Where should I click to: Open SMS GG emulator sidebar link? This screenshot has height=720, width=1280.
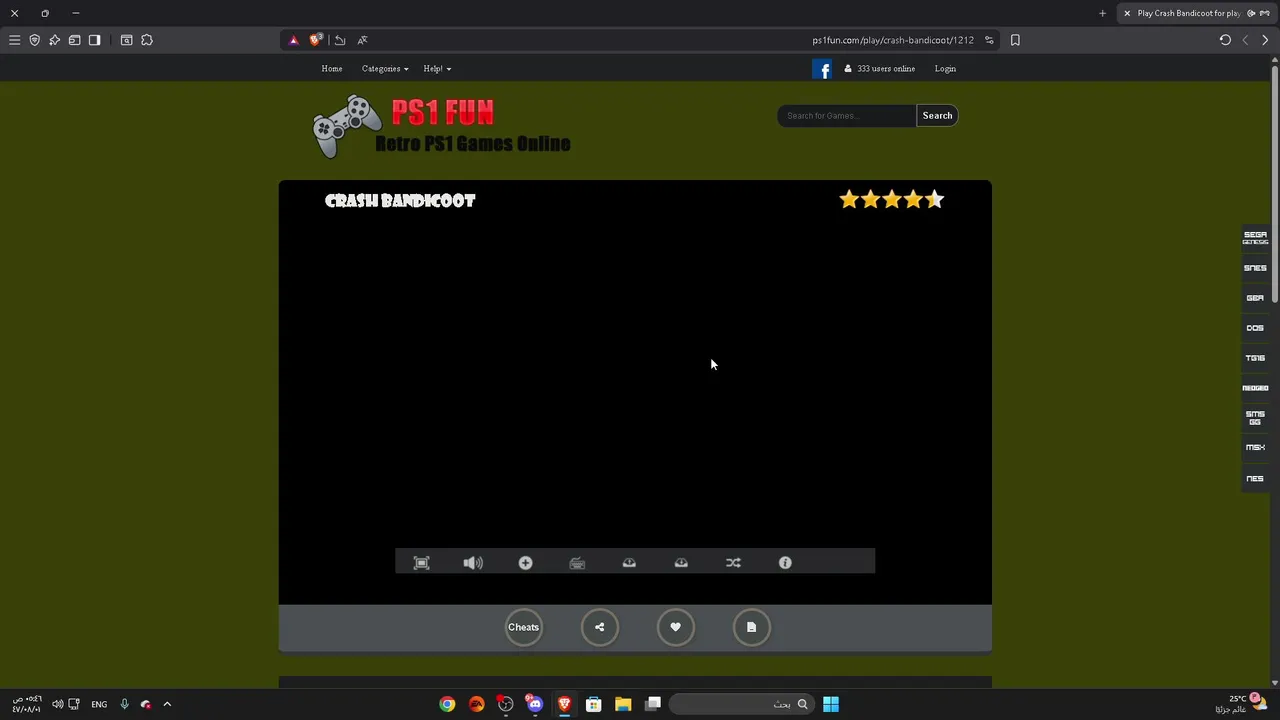click(1255, 418)
